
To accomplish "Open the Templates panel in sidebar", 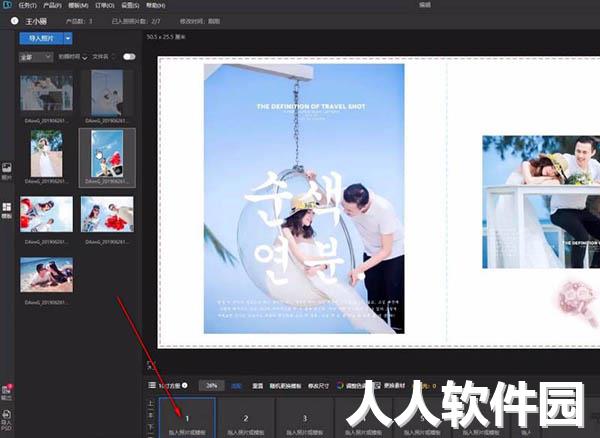I will point(7,210).
